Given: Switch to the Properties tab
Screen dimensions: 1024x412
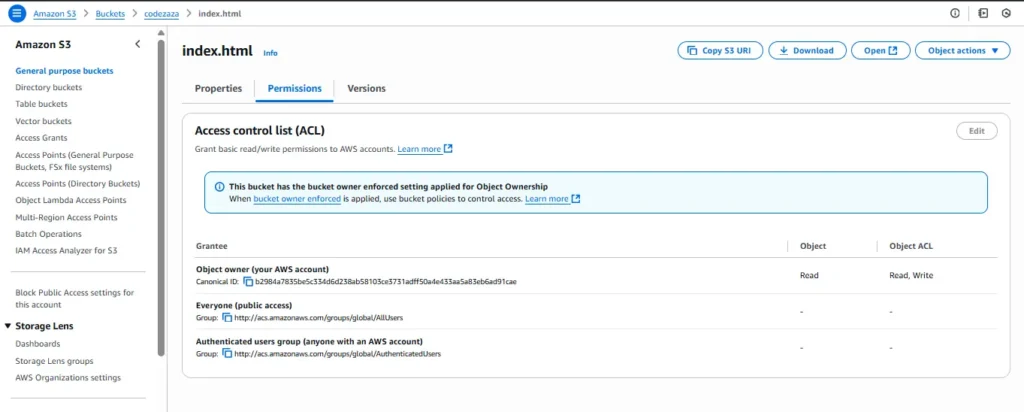Looking at the screenshot, I should (218, 88).
